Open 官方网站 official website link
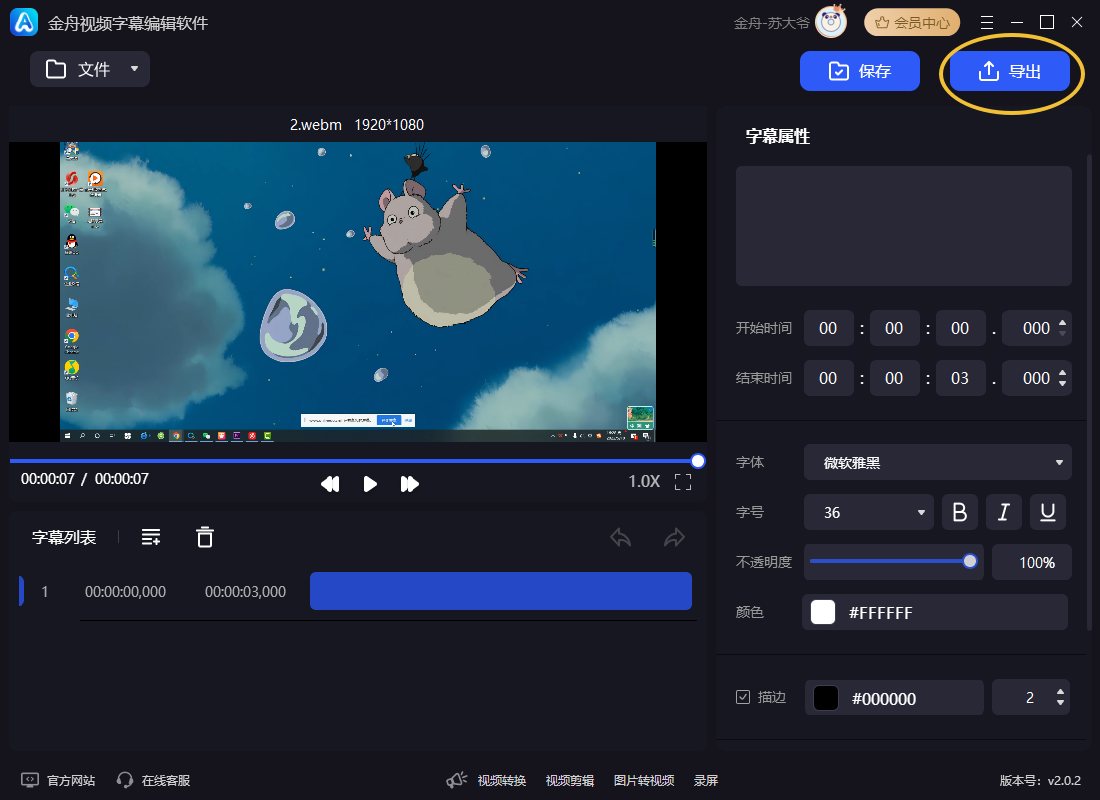This screenshot has height=800, width=1100. 58,780
